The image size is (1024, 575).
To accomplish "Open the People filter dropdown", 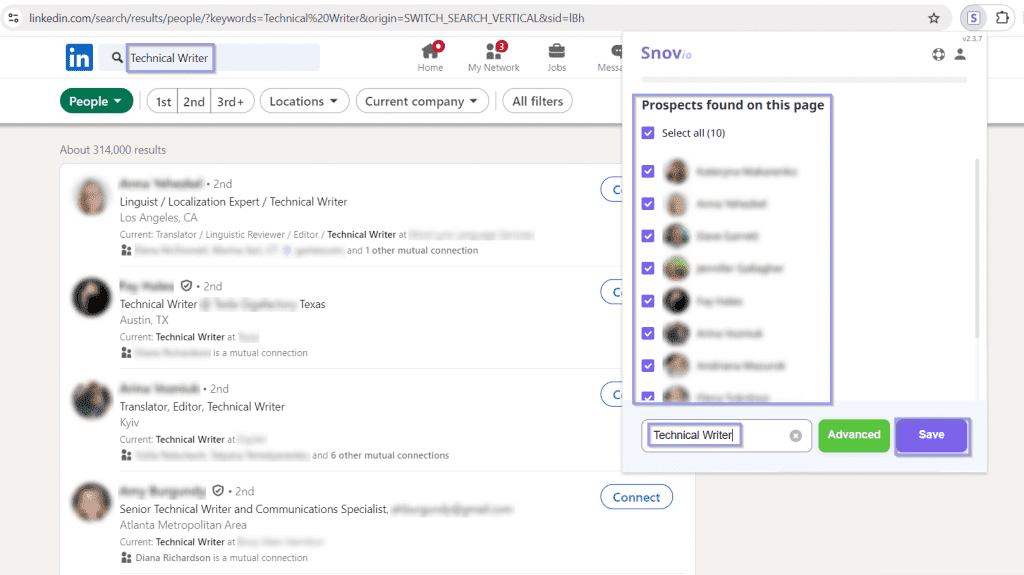I will click(x=96, y=101).
